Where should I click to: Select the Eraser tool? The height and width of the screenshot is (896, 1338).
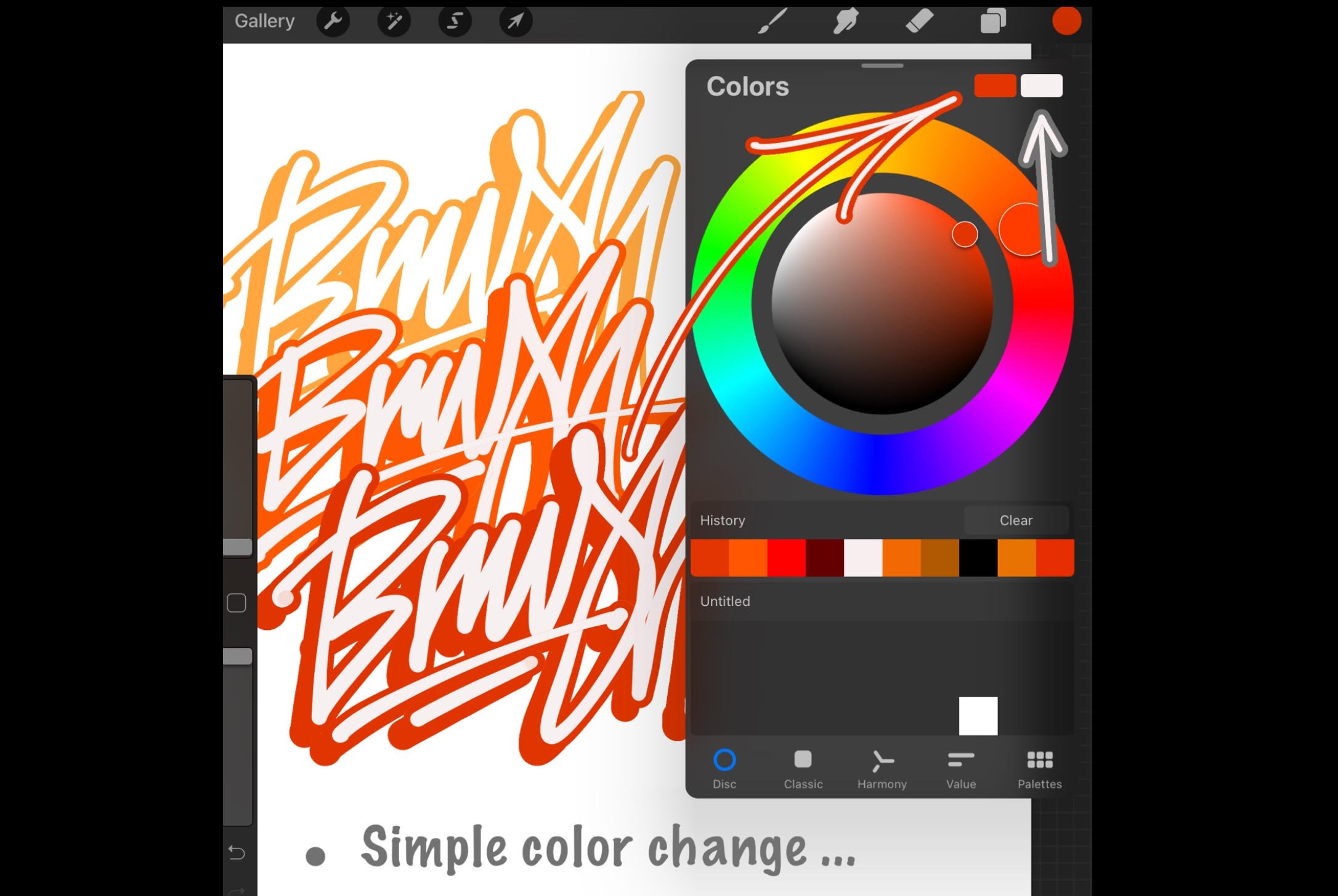922,21
